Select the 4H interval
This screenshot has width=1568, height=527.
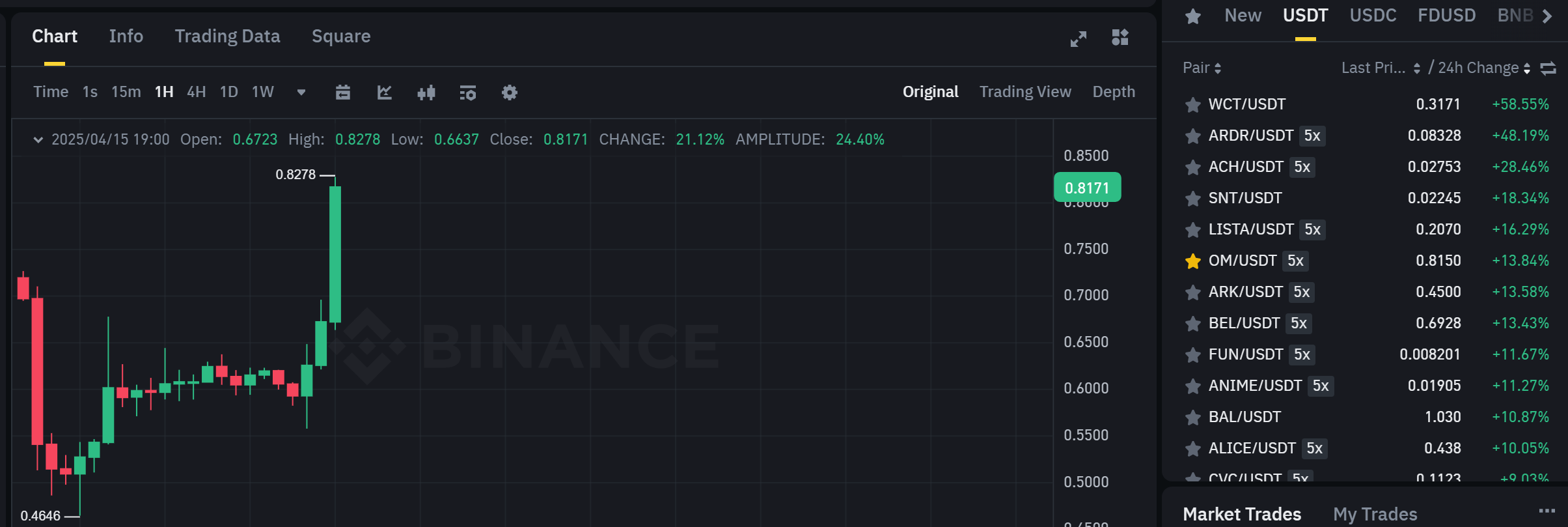point(197,92)
